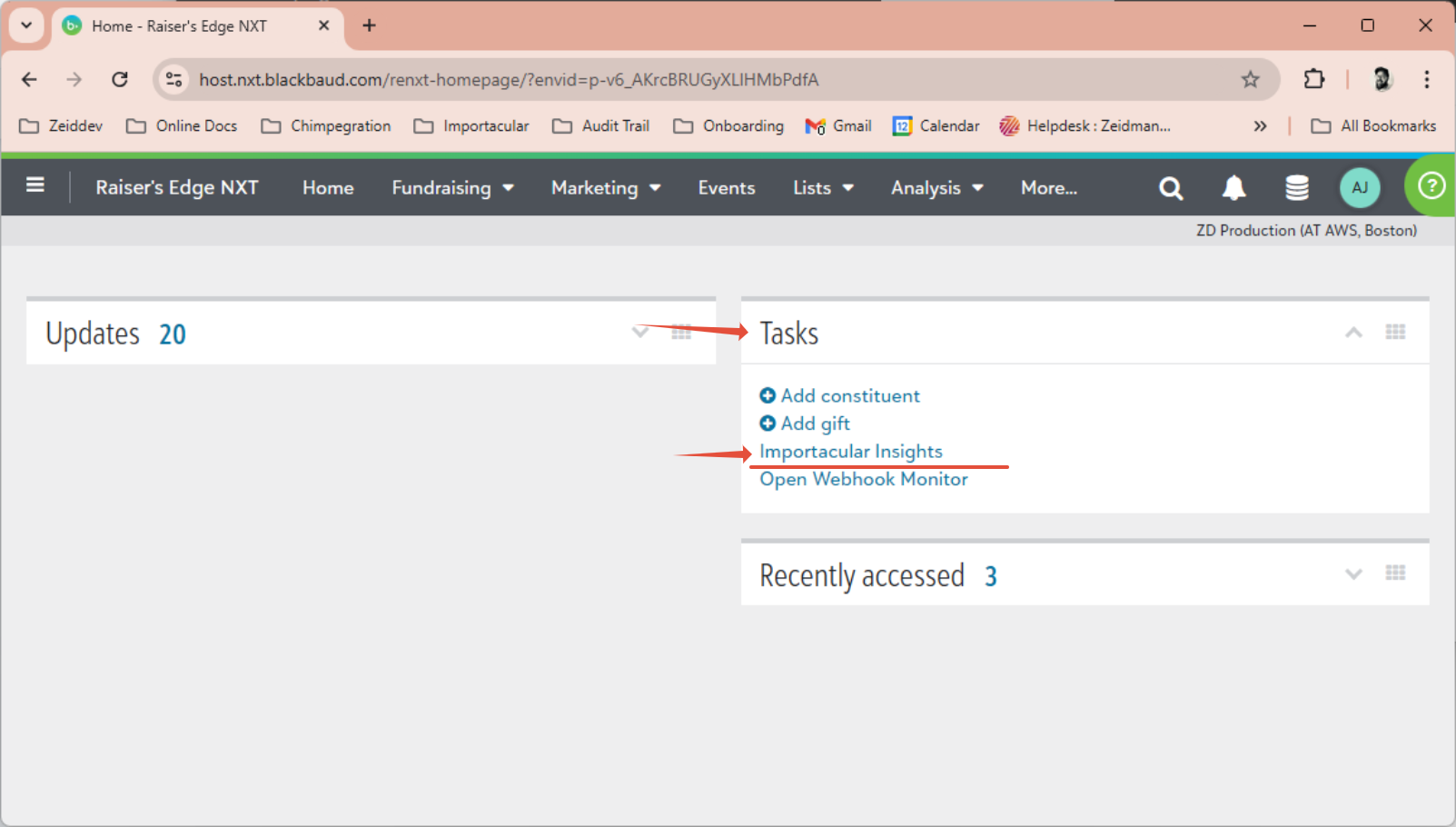Bookmark this page with the star icon
This screenshot has width=1456, height=827.
[1251, 80]
